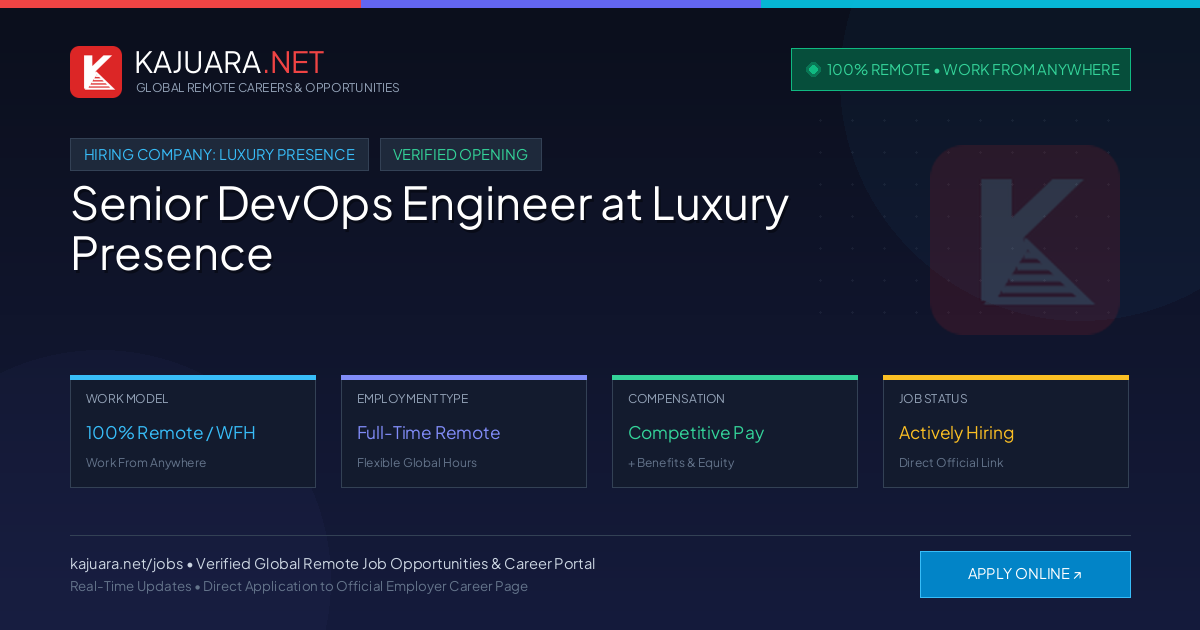This screenshot has width=1200, height=630.
Task: Click the Competitive Pay text
Action: [696, 433]
